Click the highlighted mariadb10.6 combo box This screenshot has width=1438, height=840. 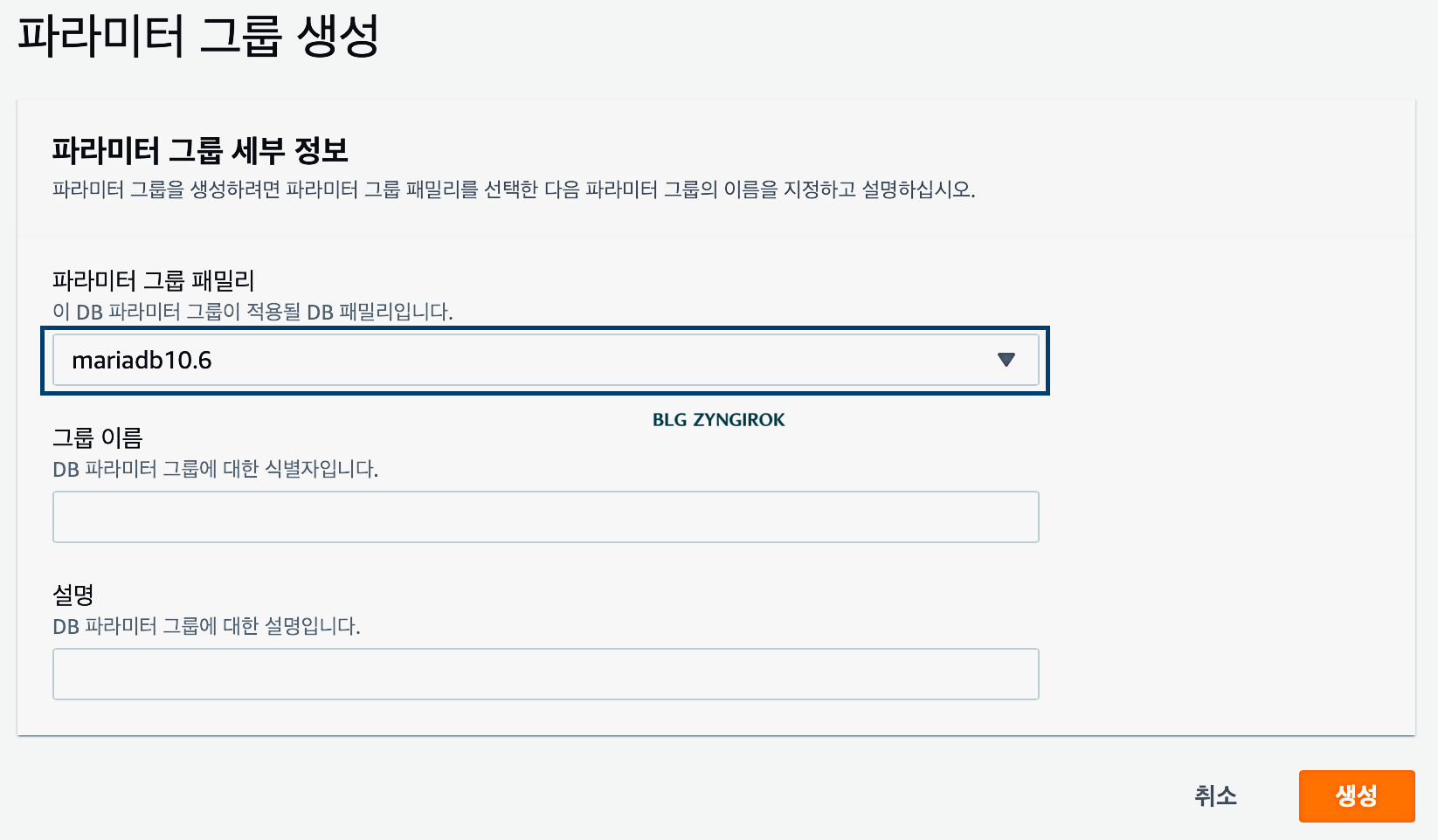pos(545,359)
